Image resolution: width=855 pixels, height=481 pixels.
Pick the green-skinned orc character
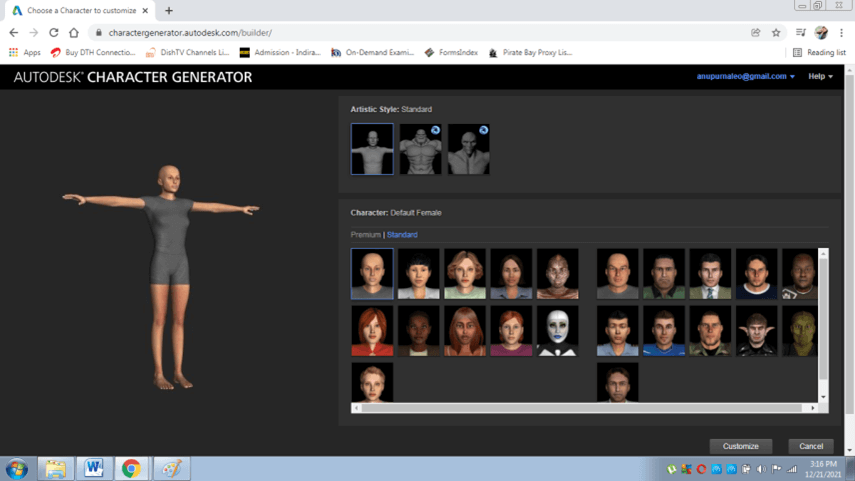click(800, 331)
